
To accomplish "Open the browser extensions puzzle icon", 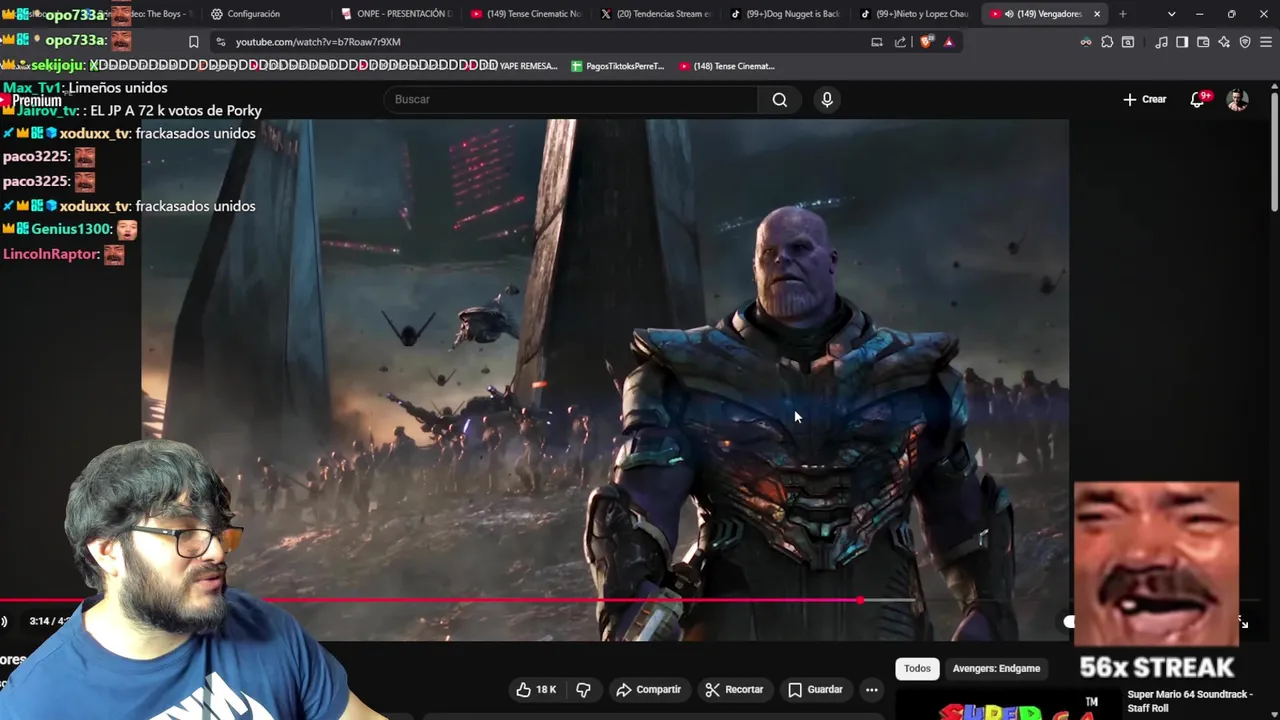I will (1107, 42).
